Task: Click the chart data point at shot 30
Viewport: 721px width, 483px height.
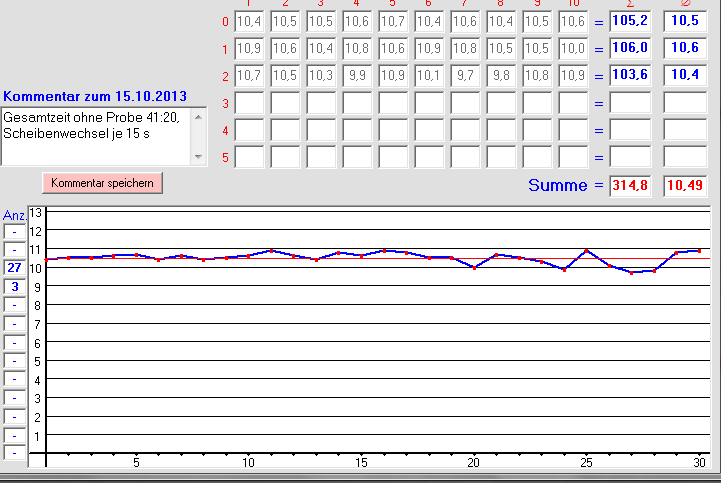Action: pos(699,251)
